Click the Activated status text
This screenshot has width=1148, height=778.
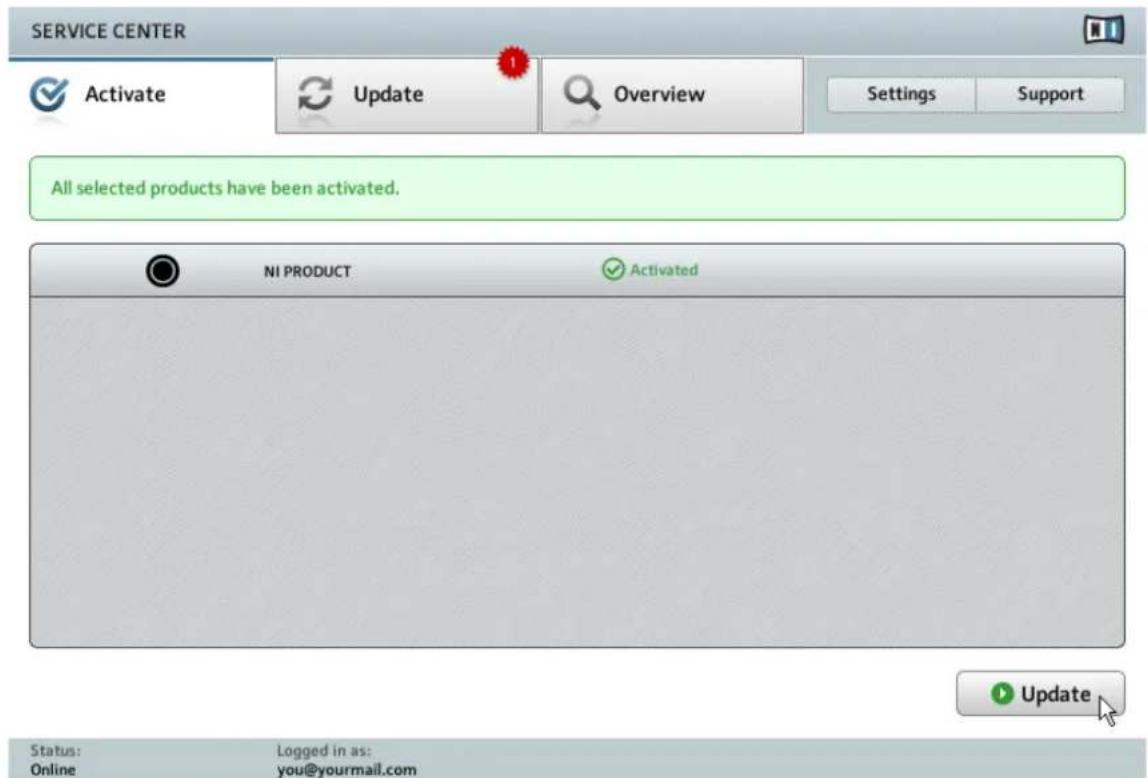click(664, 270)
